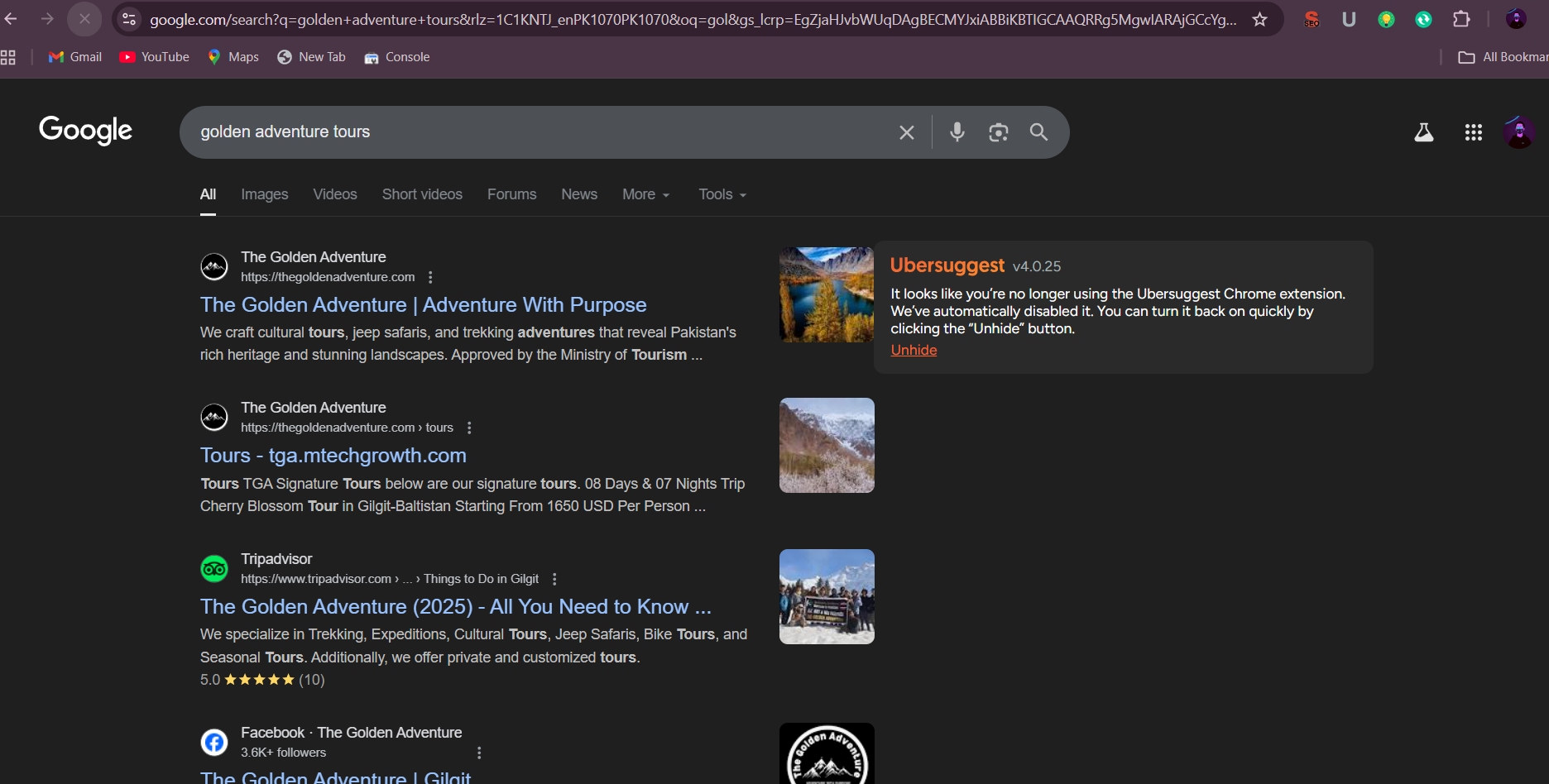This screenshot has height=784, width=1549.
Task: Click the Facebook favicon
Action: click(x=214, y=742)
